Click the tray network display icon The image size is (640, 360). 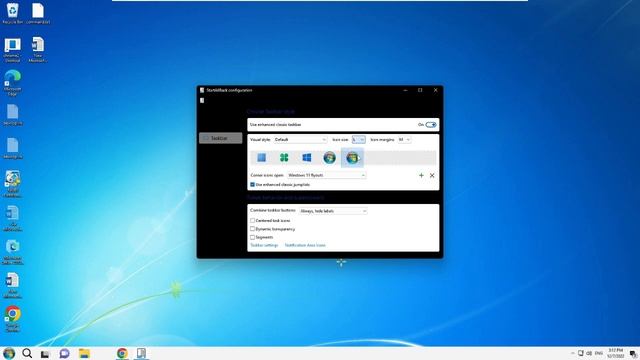click(580, 353)
